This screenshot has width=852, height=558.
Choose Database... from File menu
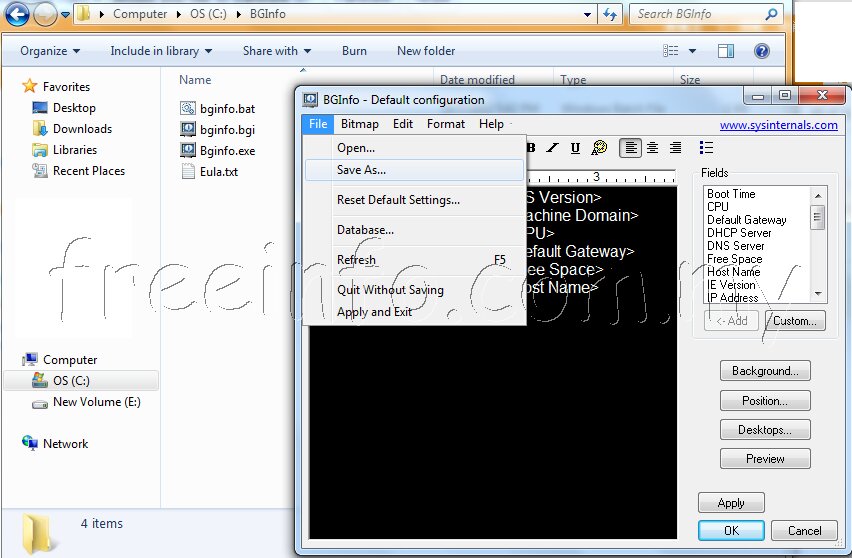coord(414,230)
